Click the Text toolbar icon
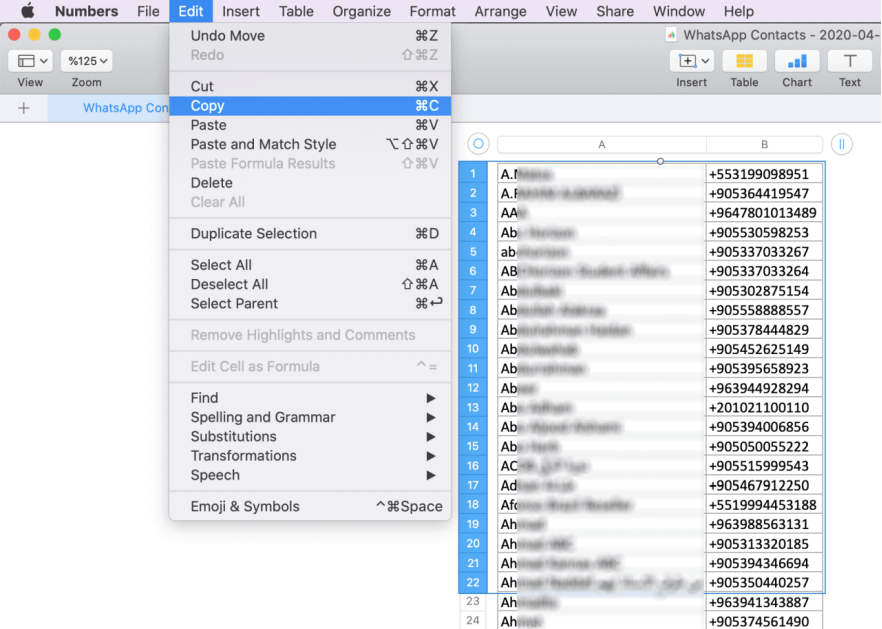This screenshot has width=882, height=629. click(x=849, y=61)
